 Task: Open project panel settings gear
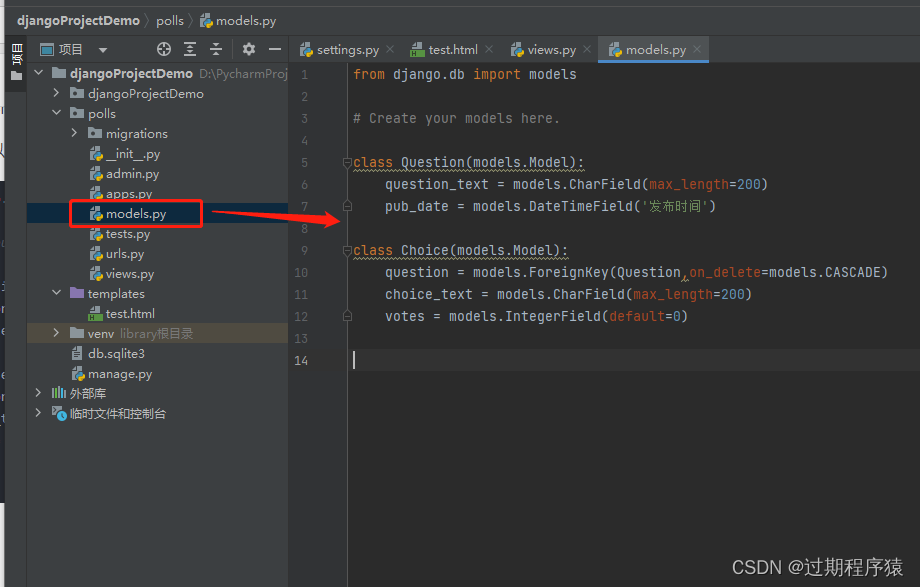pos(249,49)
